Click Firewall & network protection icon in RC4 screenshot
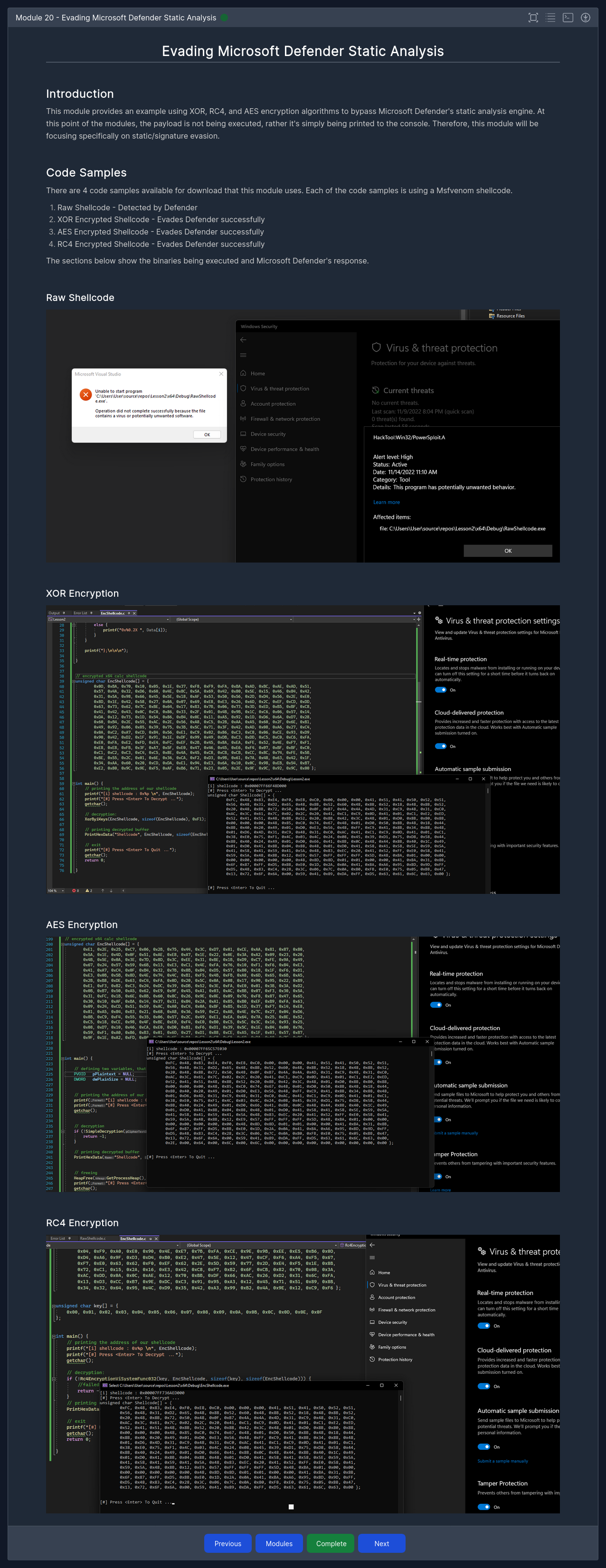606x1568 pixels. (x=372, y=1310)
